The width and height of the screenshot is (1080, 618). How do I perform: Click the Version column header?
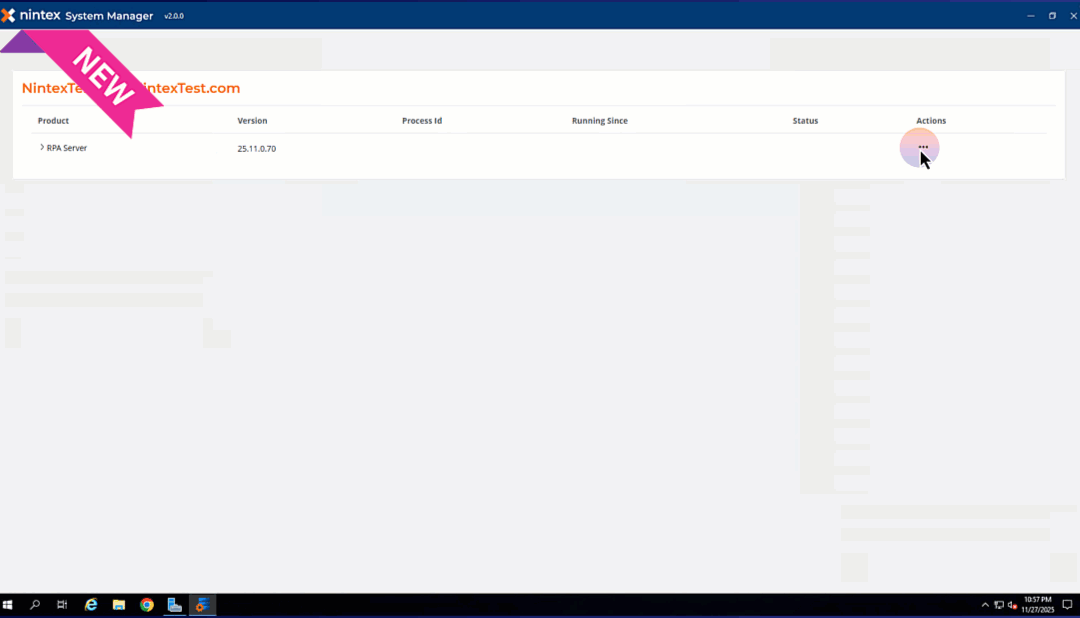click(x=252, y=121)
